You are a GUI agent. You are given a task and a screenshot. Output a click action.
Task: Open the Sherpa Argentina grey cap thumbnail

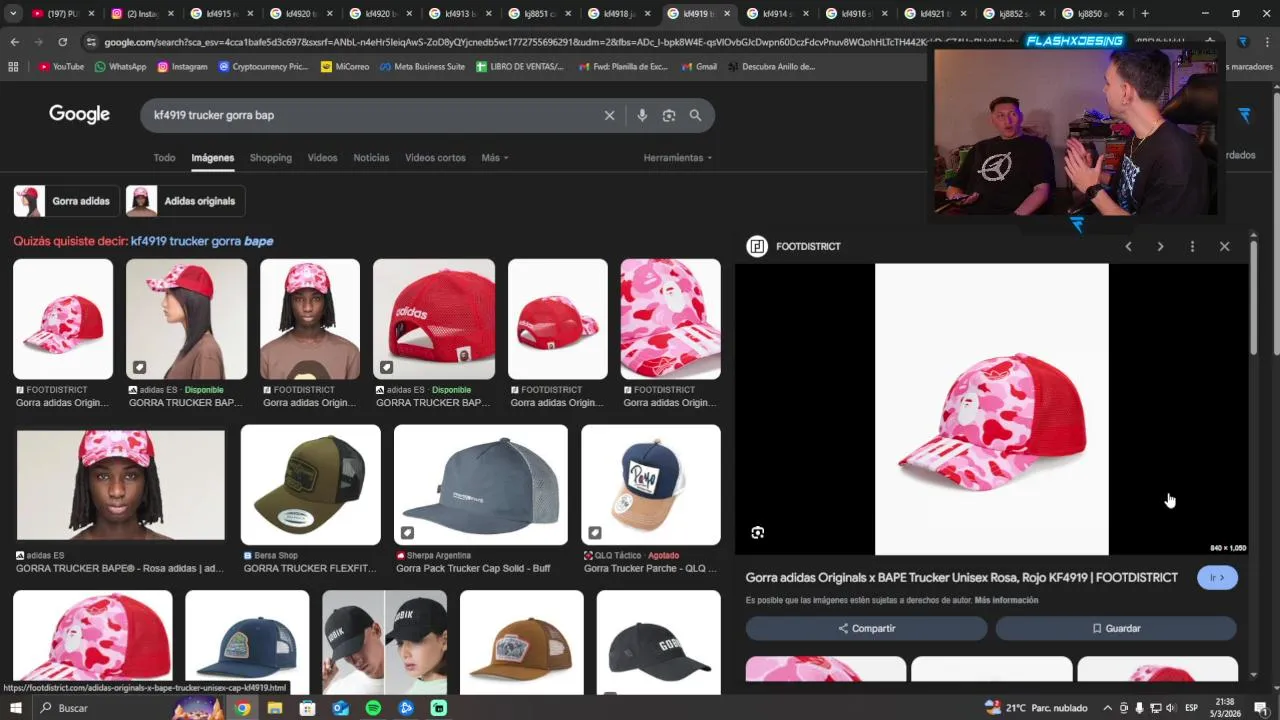(481, 485)
